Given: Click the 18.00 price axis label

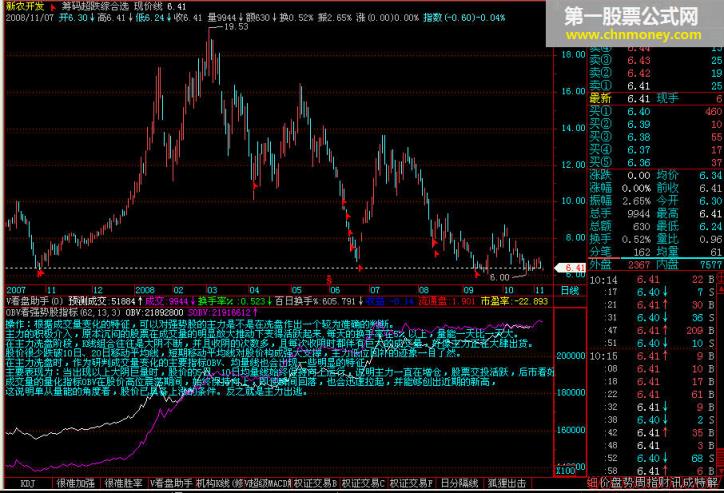Looking at the screenshot, I should click(573, 54).
